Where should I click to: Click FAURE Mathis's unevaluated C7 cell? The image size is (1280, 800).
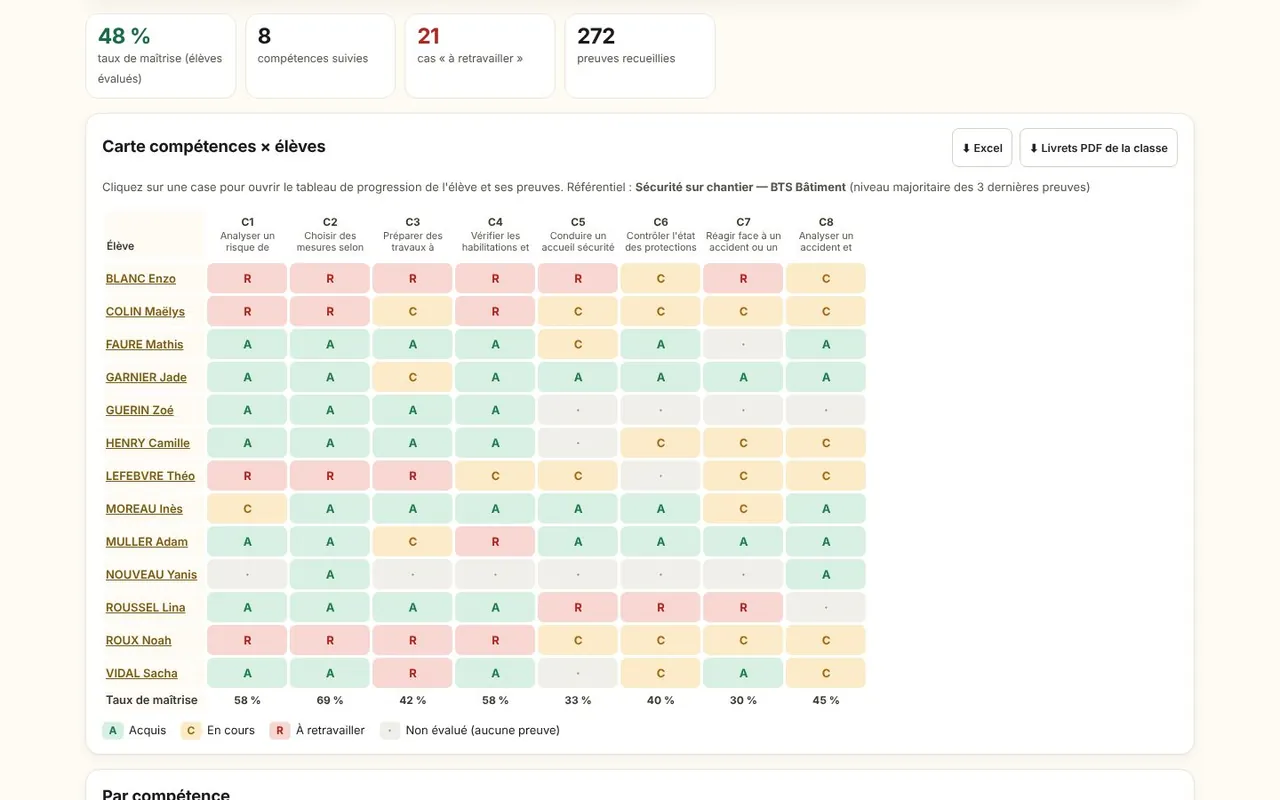click(743, 345)
